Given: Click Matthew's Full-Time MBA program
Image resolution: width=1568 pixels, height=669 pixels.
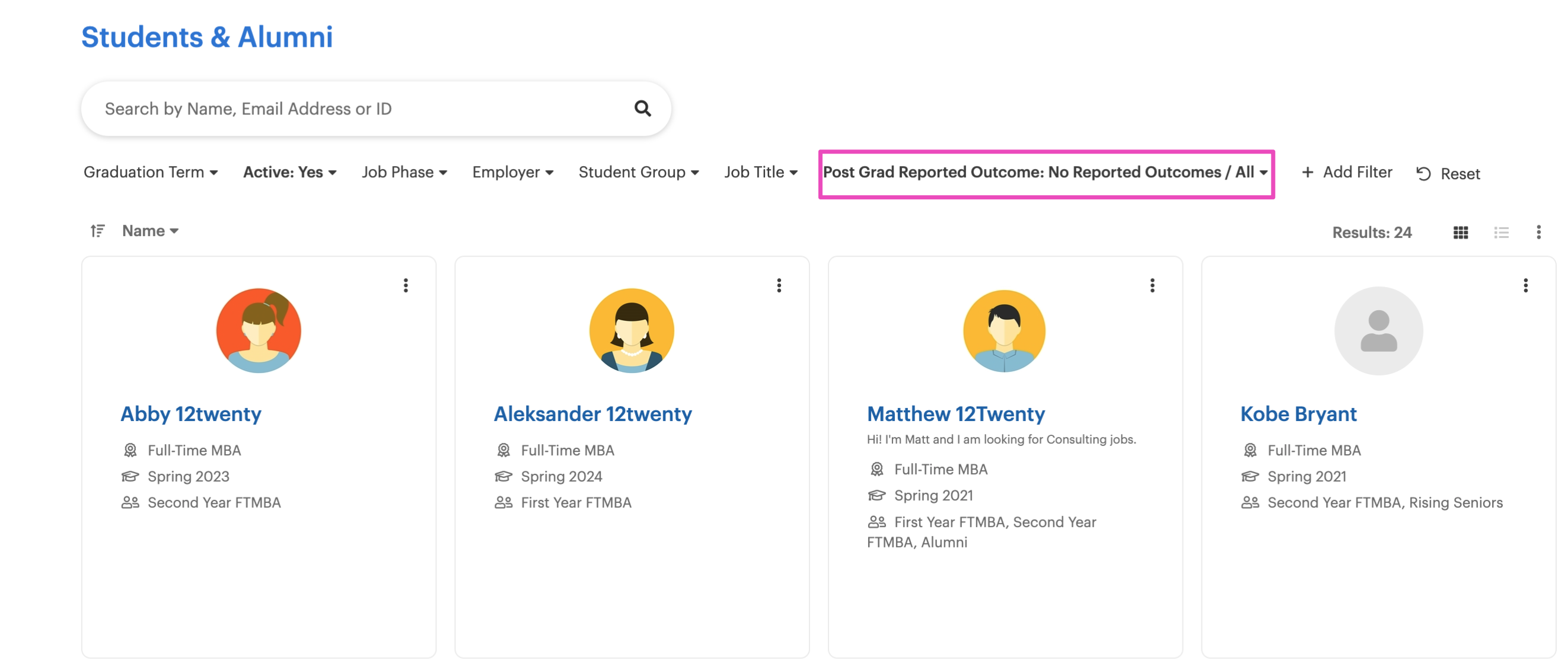Looking at the screenshot, I should (x=941, y=469).
